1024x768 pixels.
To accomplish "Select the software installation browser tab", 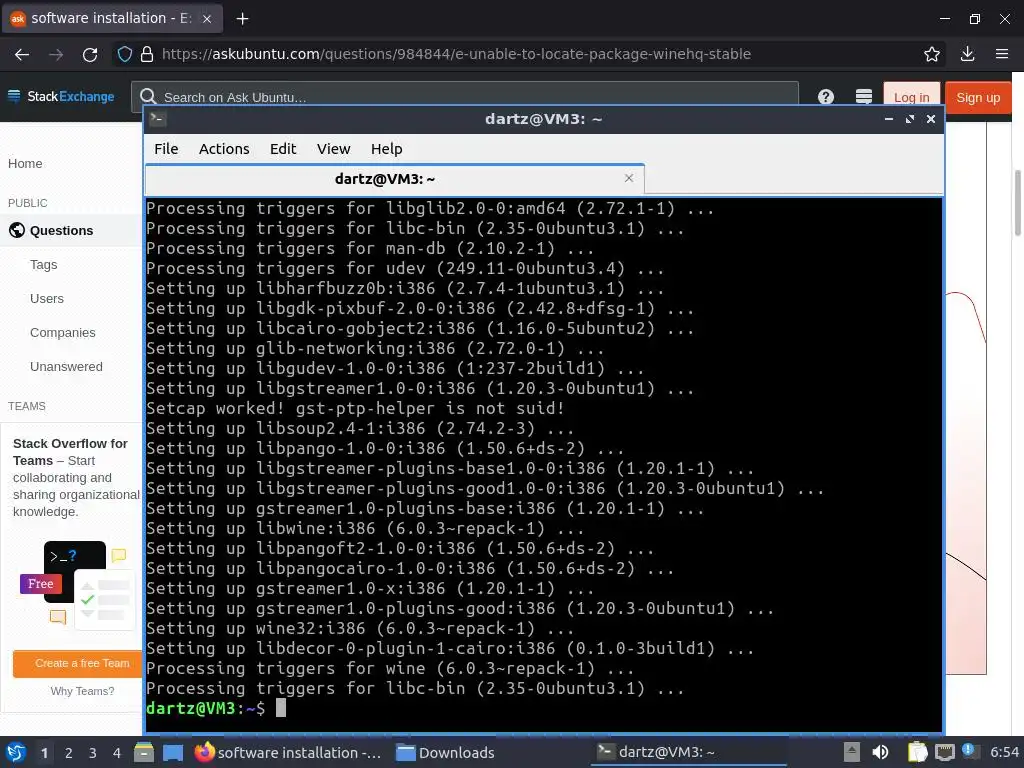I will [113, 18].
